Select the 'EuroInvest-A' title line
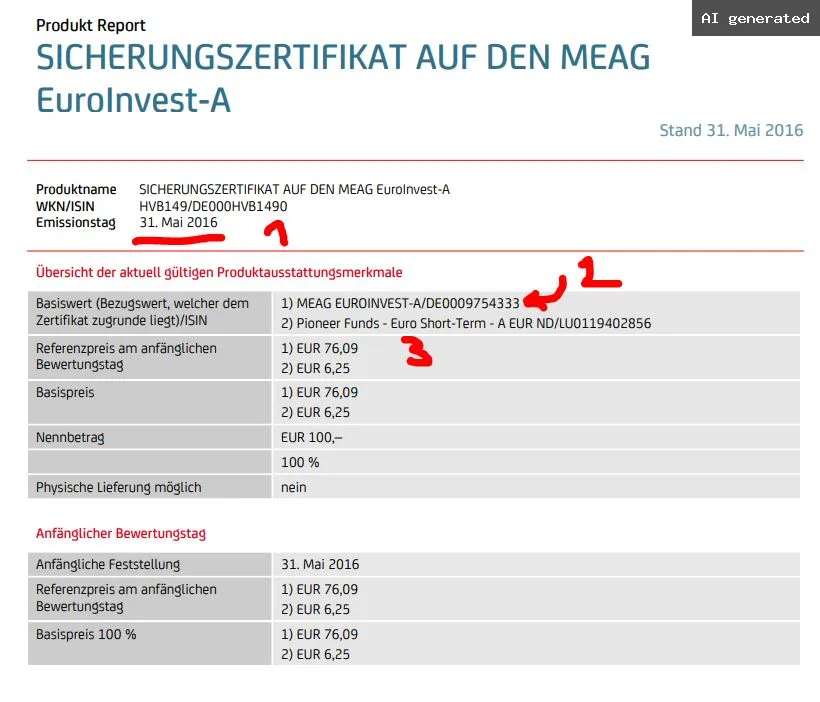820x702 pixels. [x=133, y=100]
